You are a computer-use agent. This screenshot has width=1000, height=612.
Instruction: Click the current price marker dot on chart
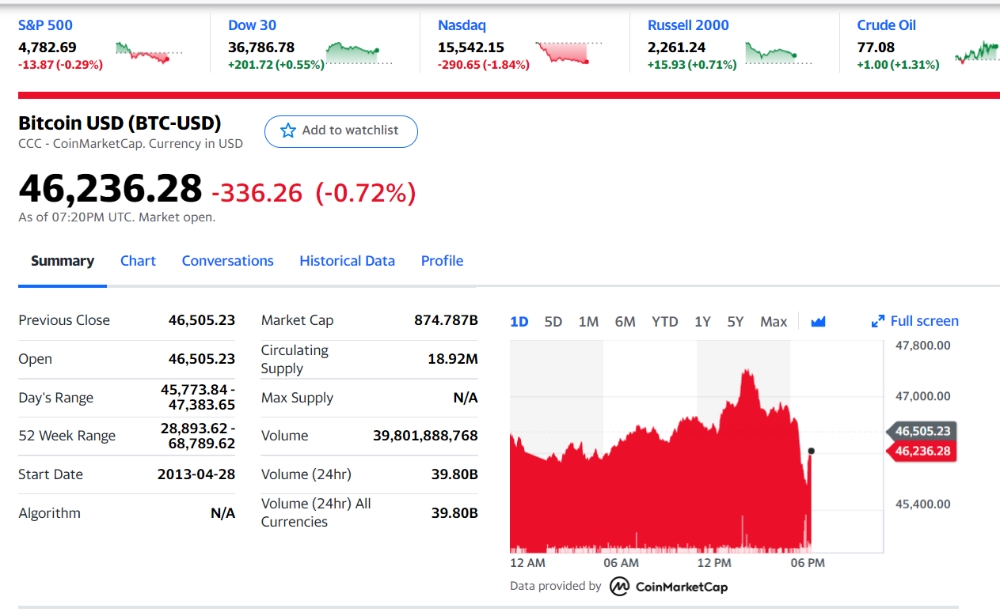click(811, 451)
